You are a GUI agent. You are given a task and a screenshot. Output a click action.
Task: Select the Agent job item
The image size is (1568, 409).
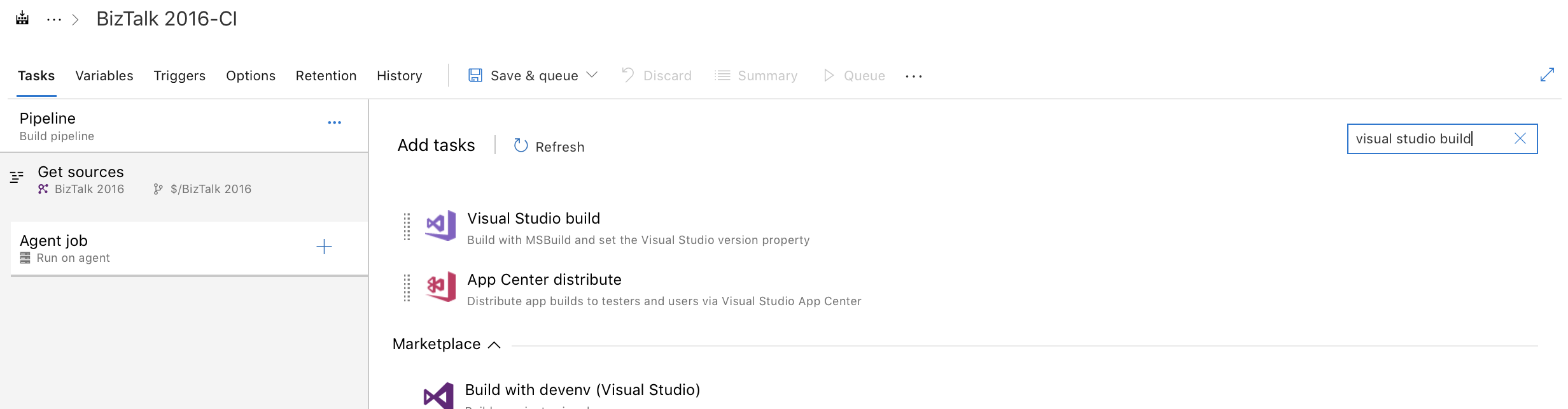(190, 248)
